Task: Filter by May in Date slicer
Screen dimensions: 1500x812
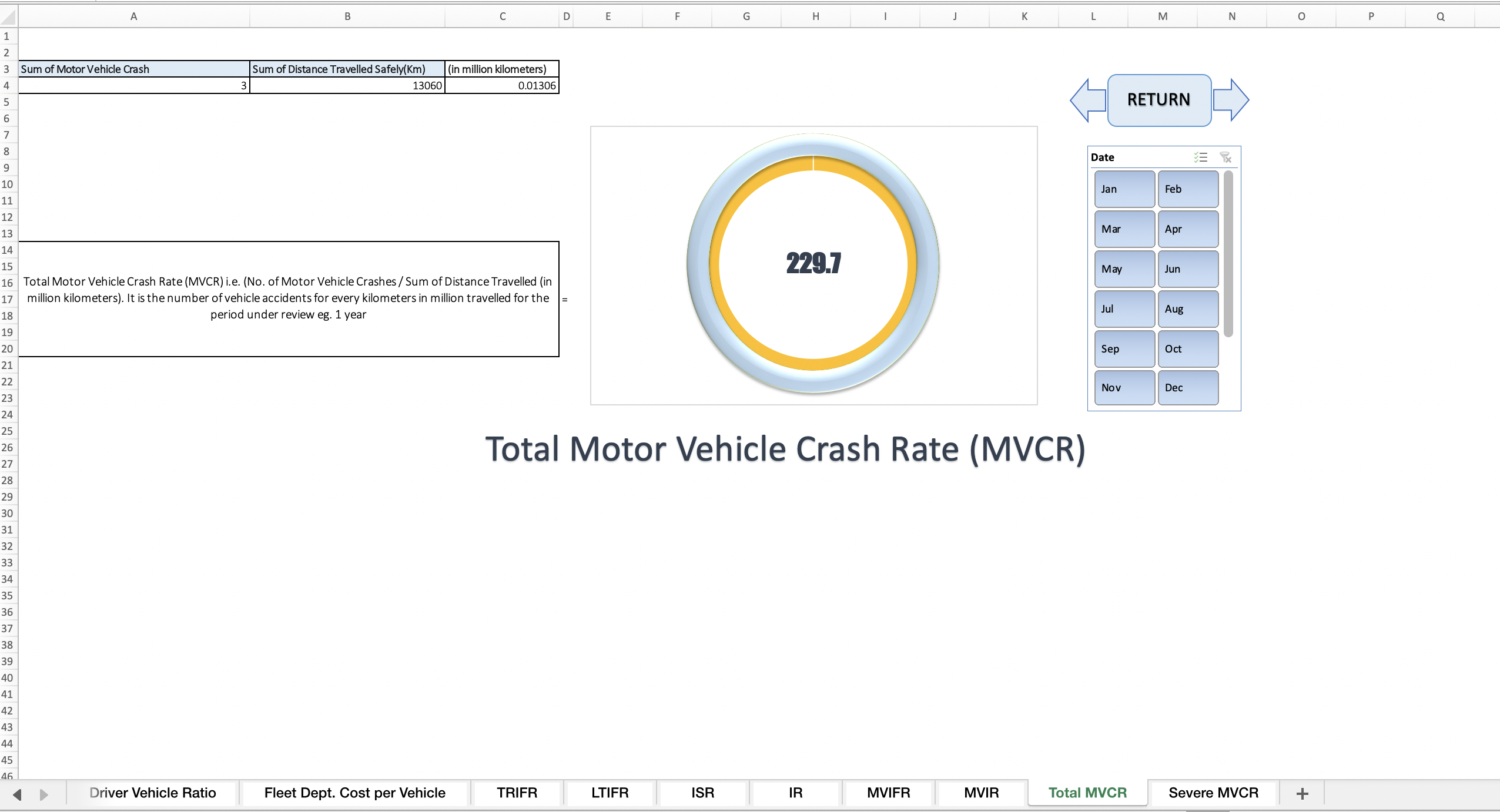Action: (1124, 269)
